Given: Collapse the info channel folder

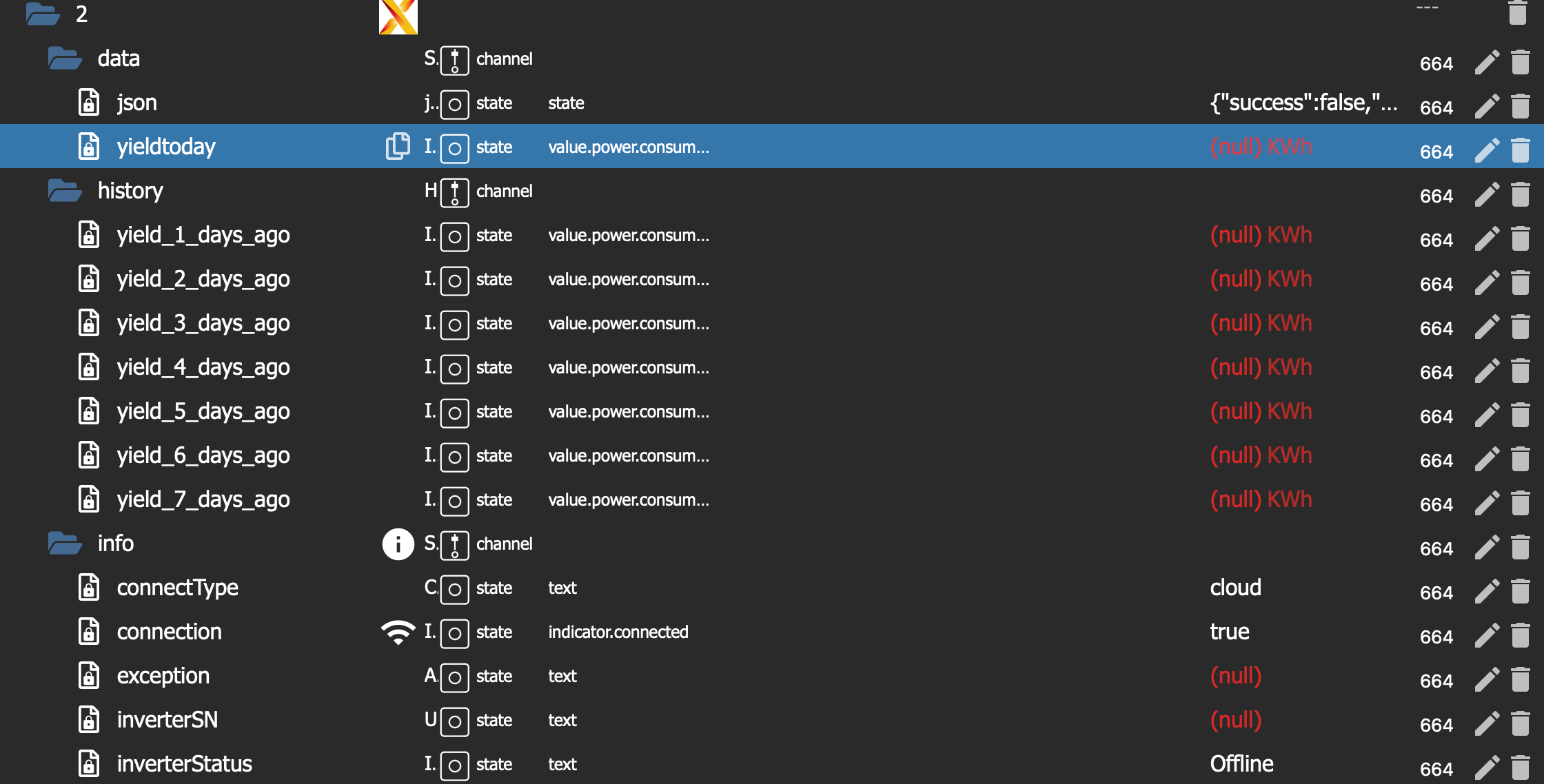Looking at the screenshot, I should (x=65, y=544).
